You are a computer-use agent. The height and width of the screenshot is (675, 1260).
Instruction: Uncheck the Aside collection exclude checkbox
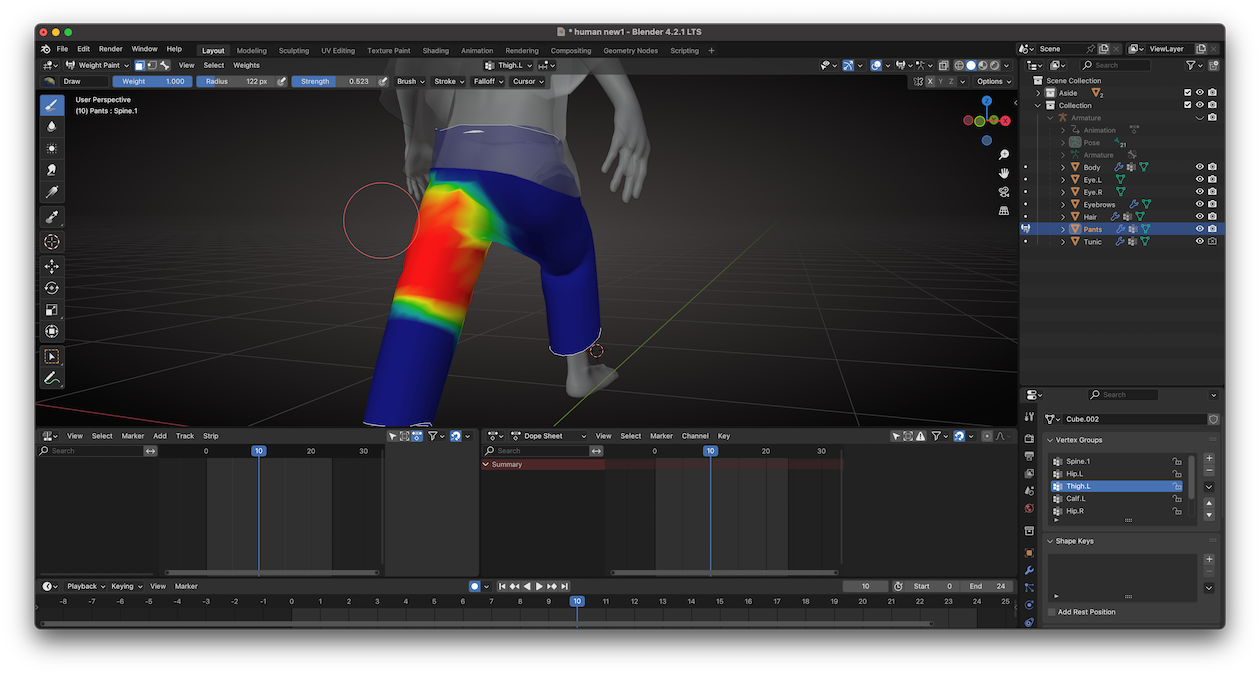(1187, 93)
